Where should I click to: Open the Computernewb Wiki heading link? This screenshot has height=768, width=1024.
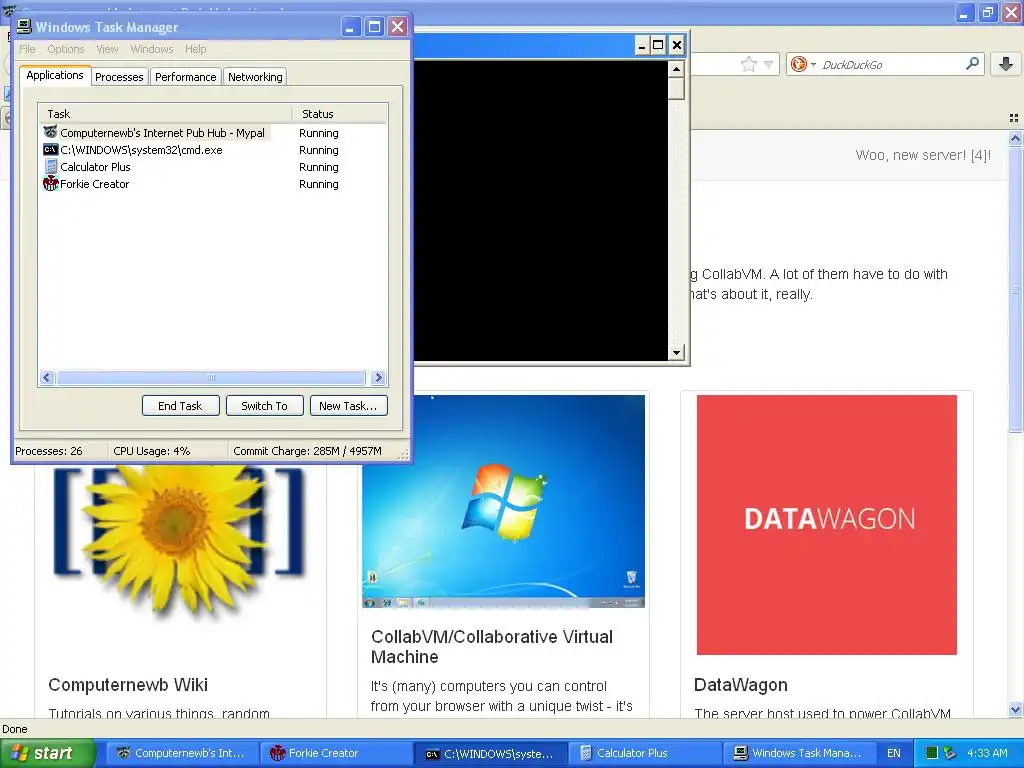click(x=128, y=684)
